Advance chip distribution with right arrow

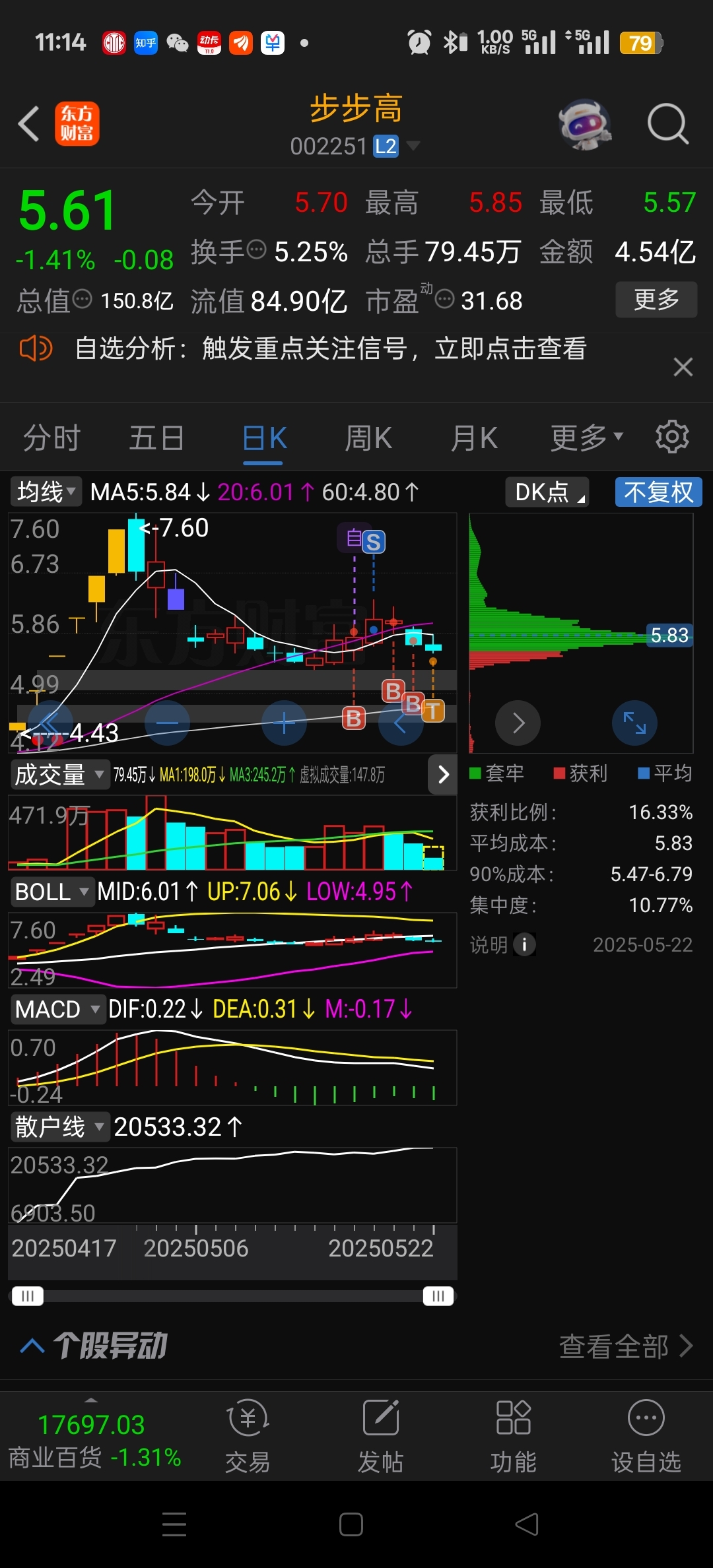(518, 723)
